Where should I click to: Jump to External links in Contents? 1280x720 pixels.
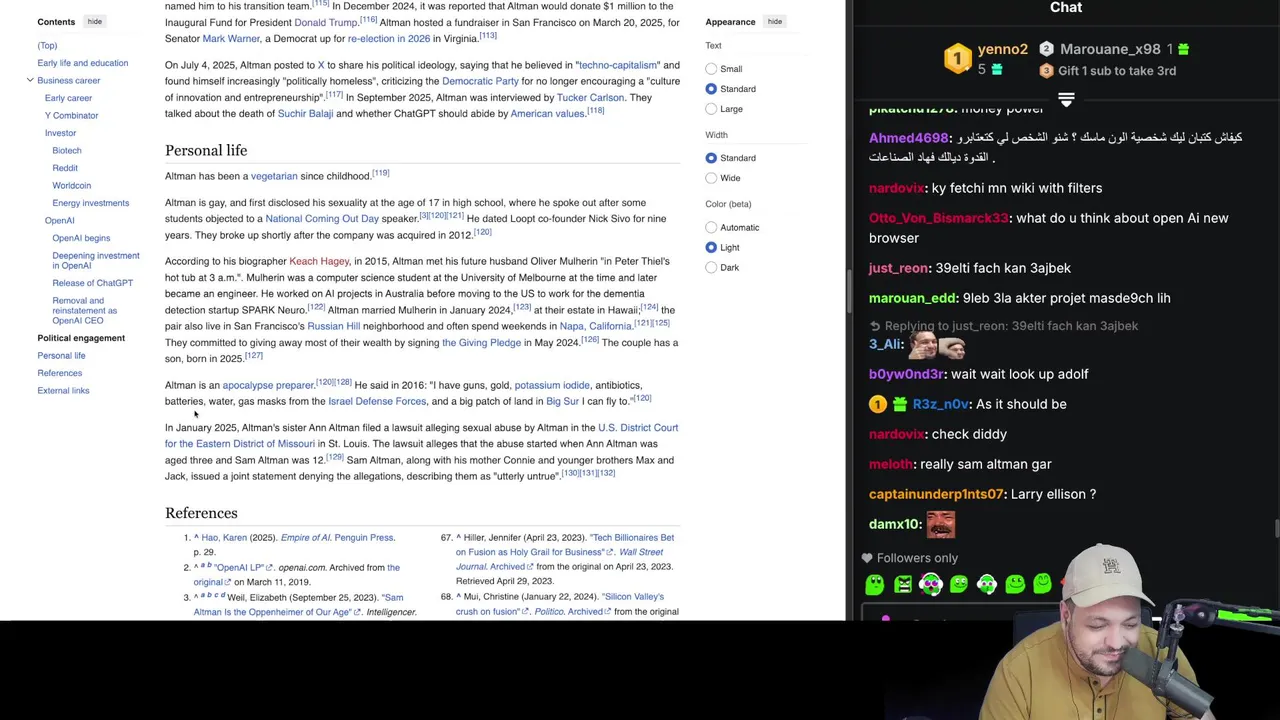[63, 390]
